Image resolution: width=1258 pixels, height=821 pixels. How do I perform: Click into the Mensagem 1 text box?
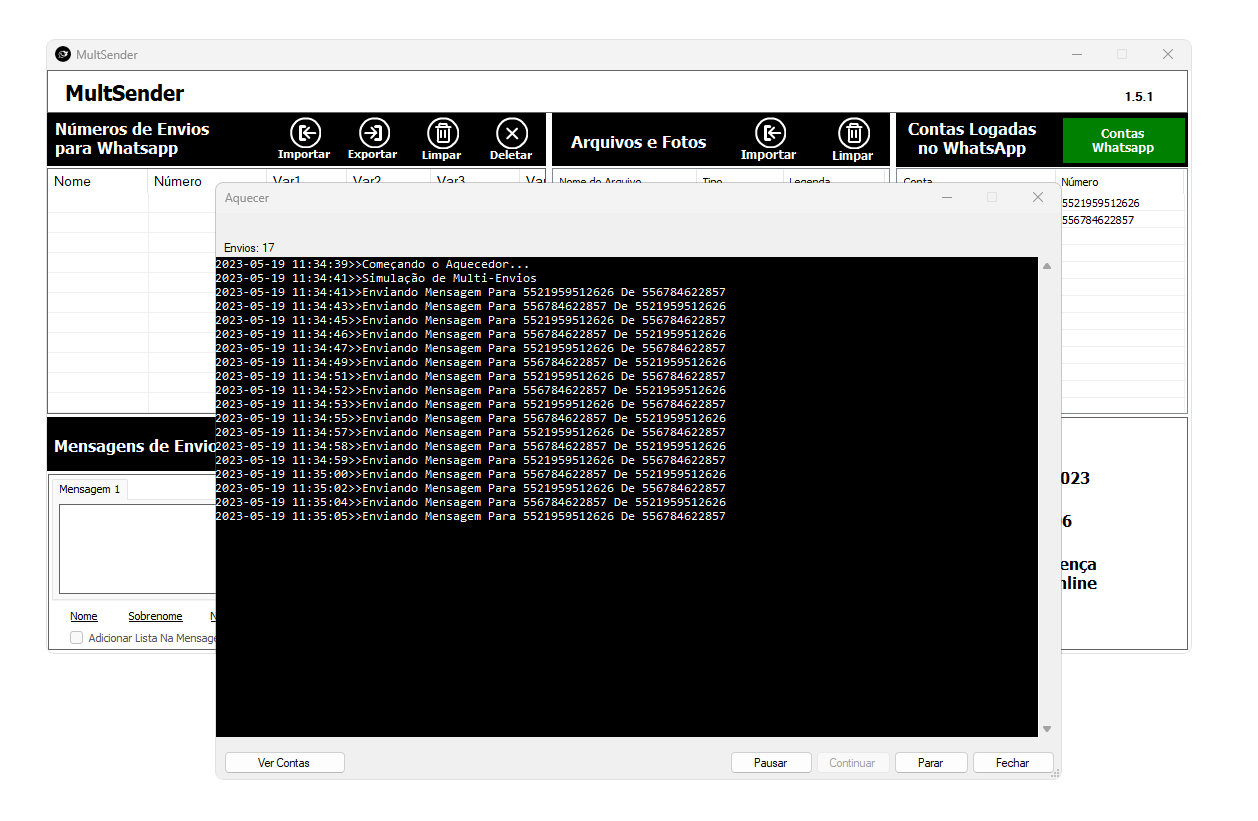pyautogui.click(x=137, y=549)
